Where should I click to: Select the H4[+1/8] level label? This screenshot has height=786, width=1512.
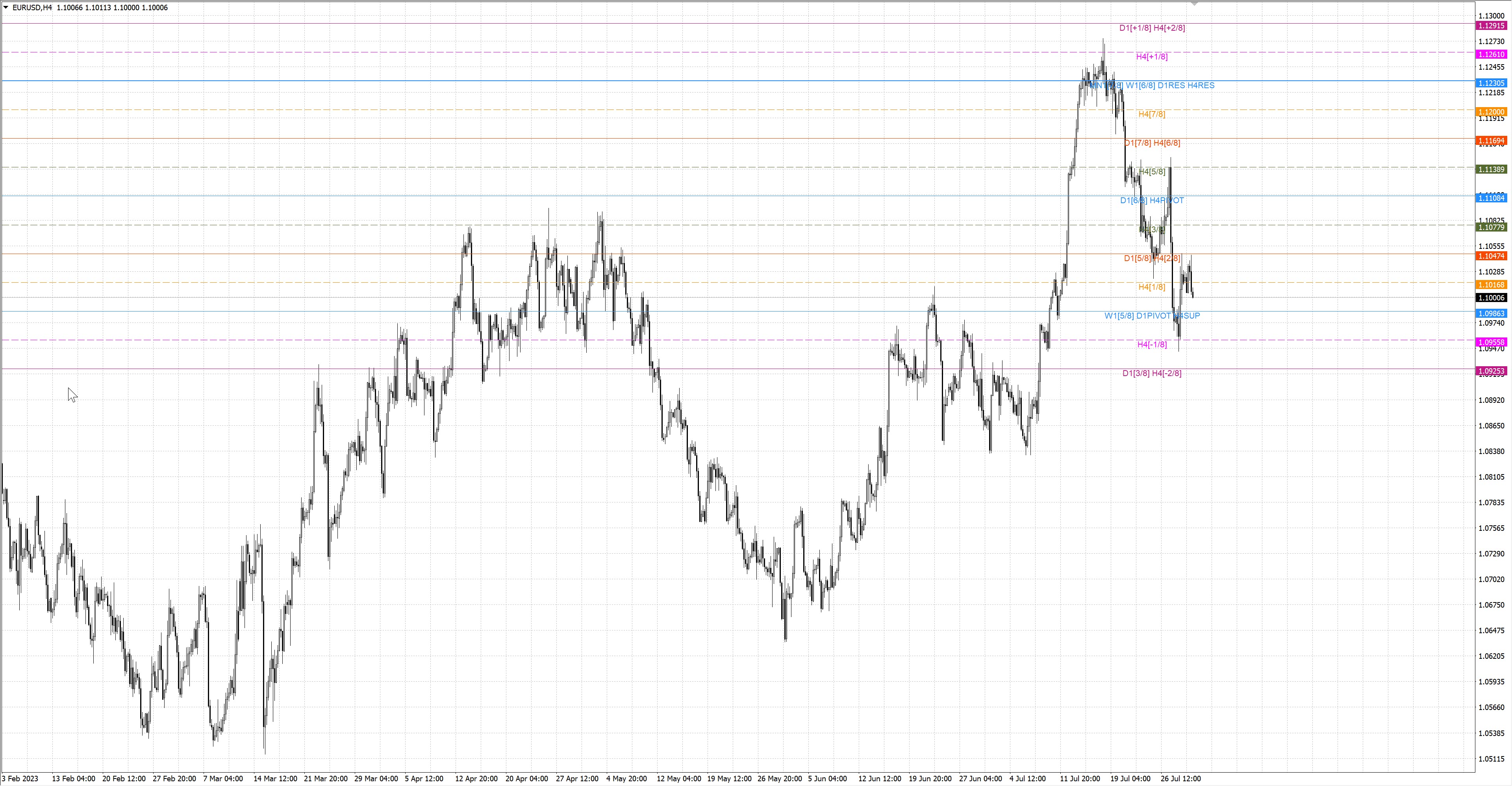pos(1152,57)
